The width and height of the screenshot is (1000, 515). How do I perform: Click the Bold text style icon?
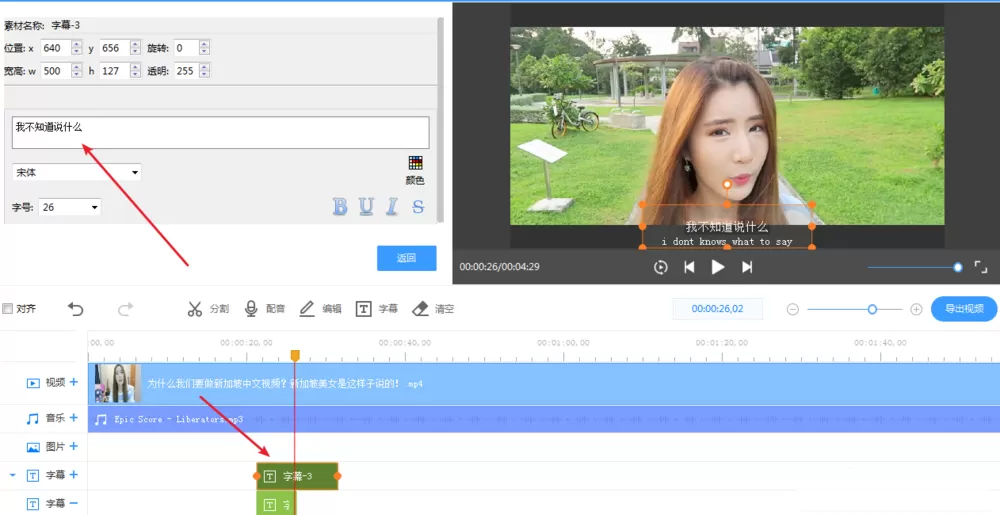pyautogui.click(x=340, y=207)
